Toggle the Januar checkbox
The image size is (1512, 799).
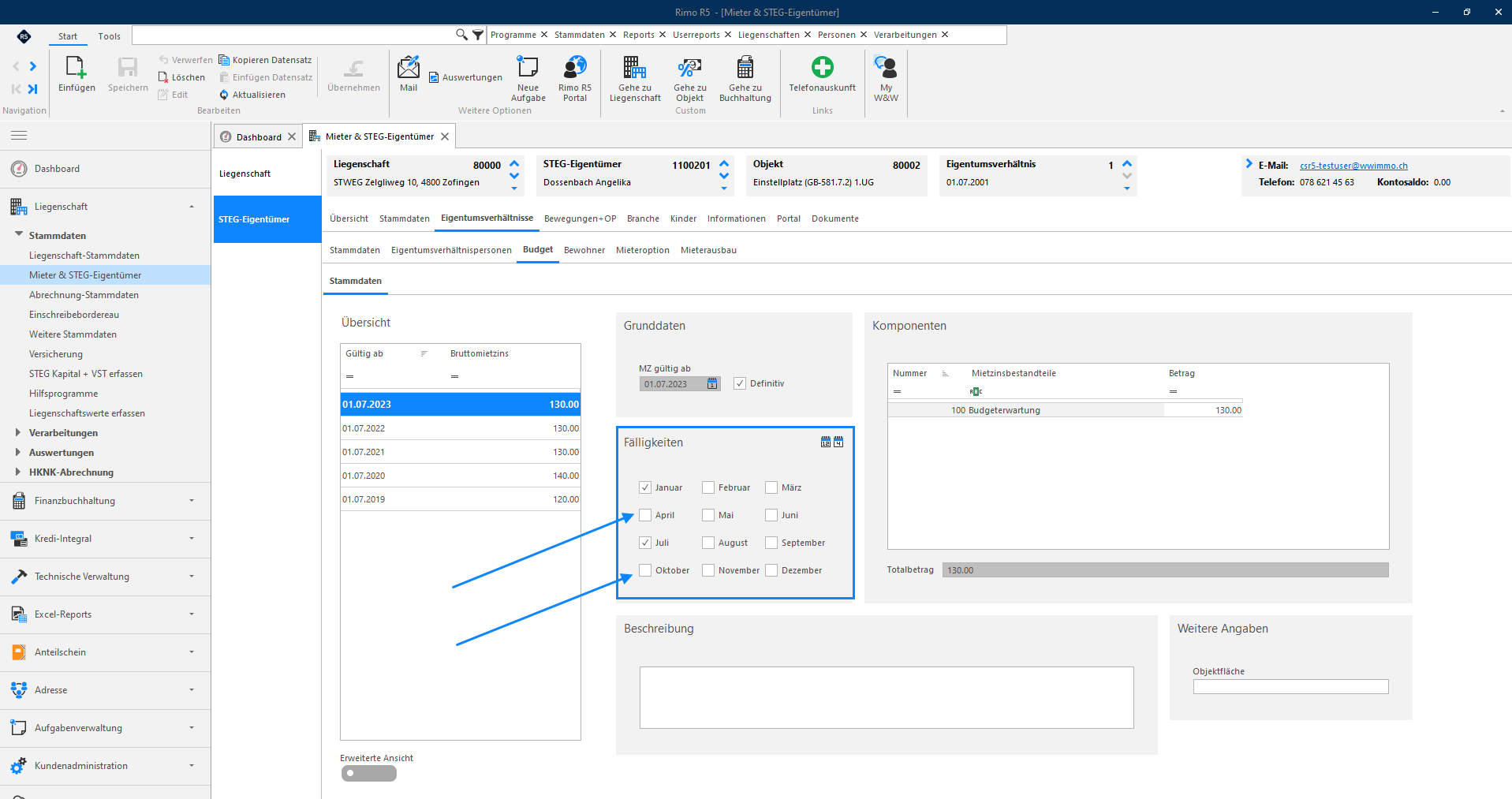pos(645,487)
